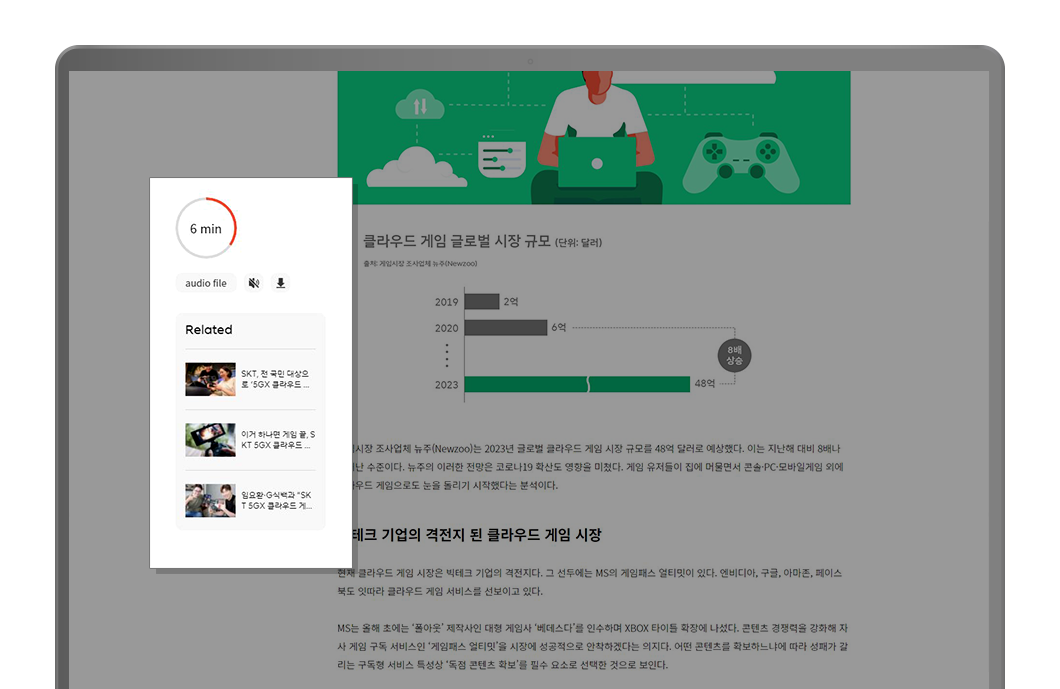Screen dimensions: 1060x689
Task: Click the '8배 상승' circular badge
Action: [x=733, y=354]
